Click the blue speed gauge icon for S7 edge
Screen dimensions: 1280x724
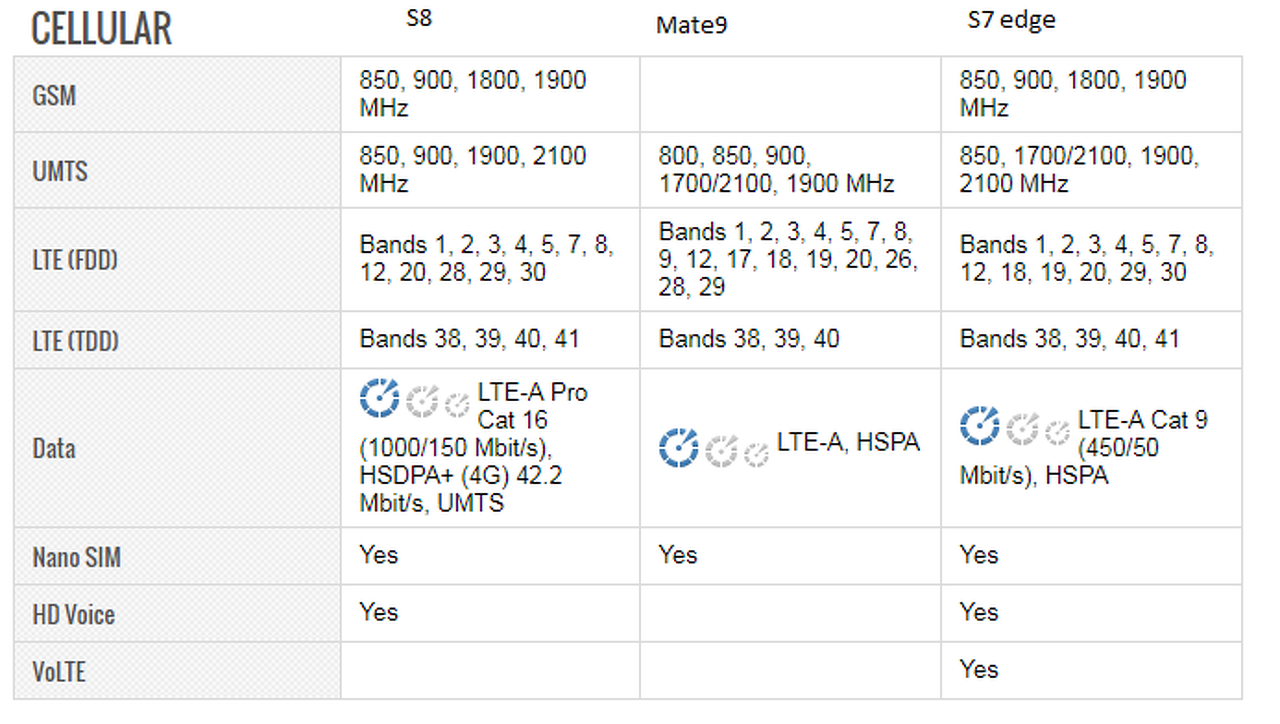(x=980, y=425)
